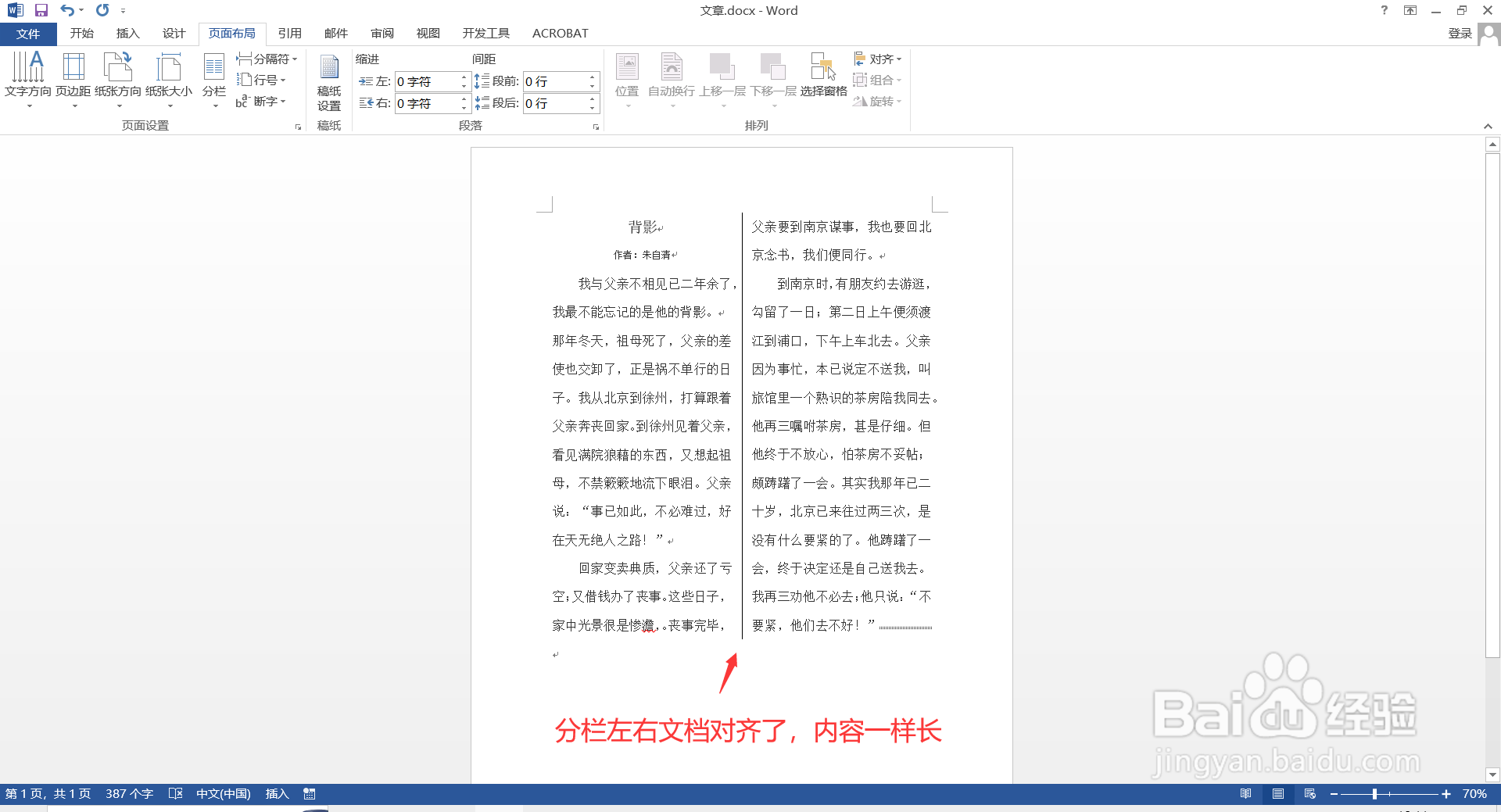Viewport: 1501px width, 812px height.
Task: Open Ribbon Display Options
Action: [x=1410, y=10]
